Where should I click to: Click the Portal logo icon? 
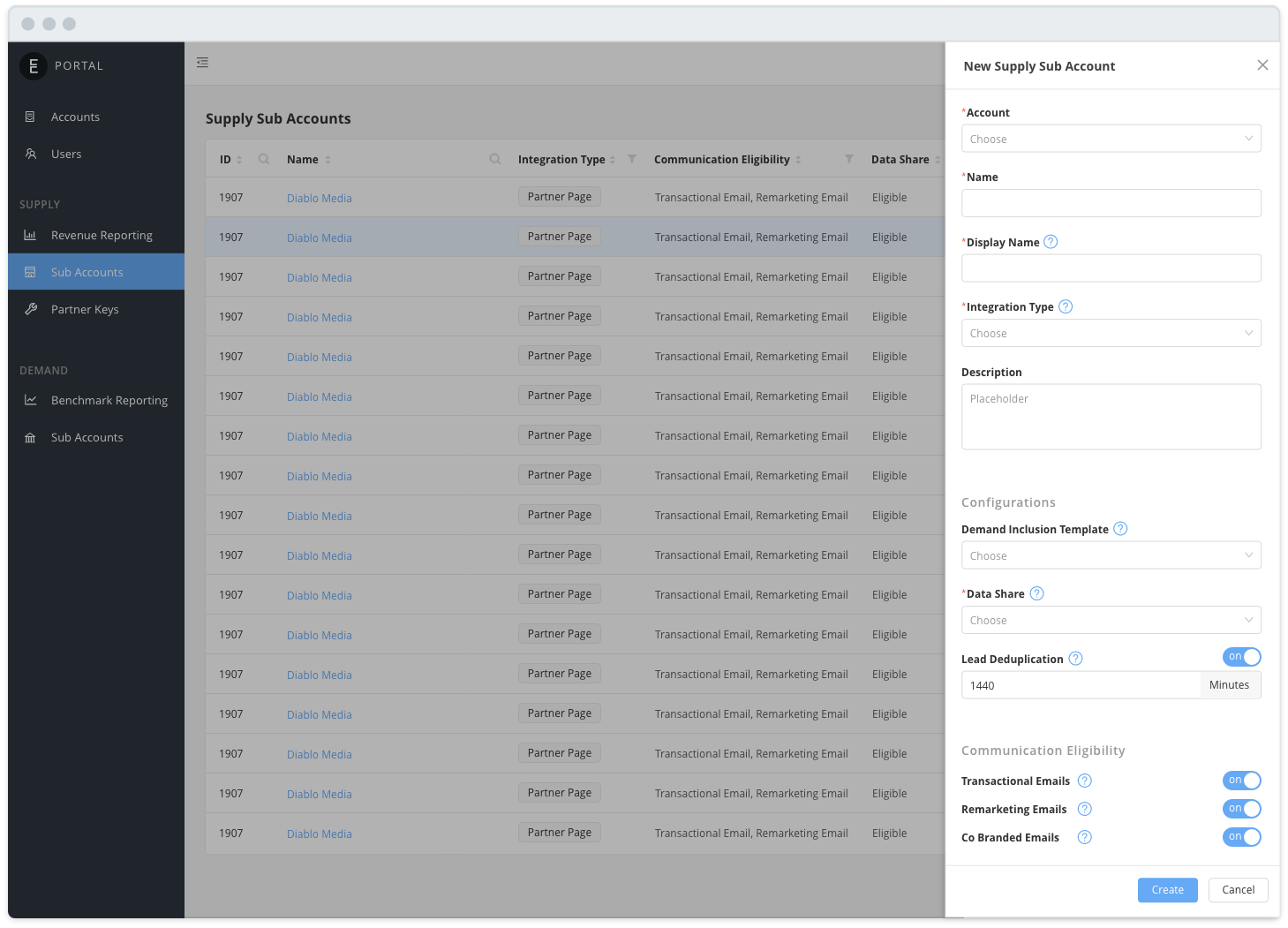[34, 65]
